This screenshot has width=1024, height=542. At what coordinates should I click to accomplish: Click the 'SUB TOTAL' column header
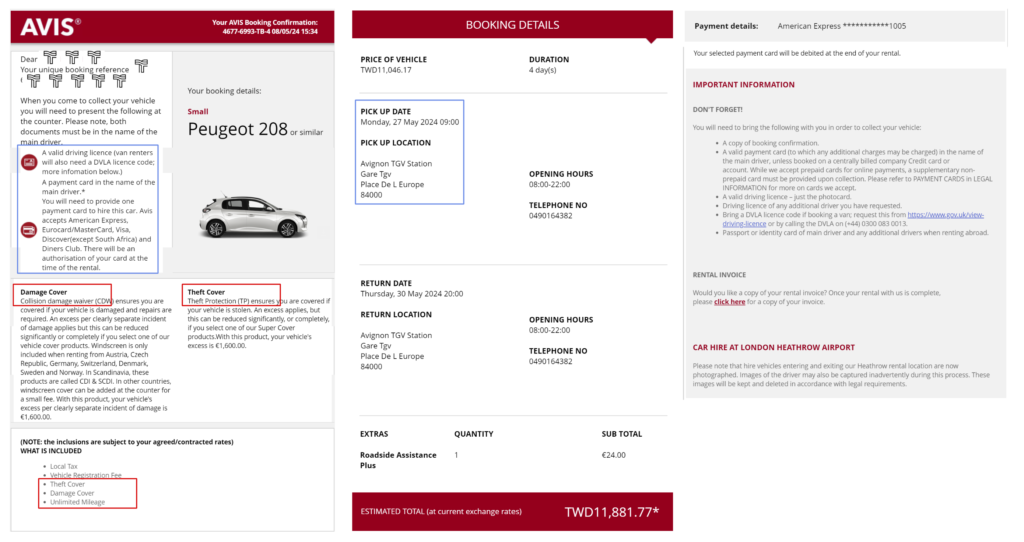point(622,434)
